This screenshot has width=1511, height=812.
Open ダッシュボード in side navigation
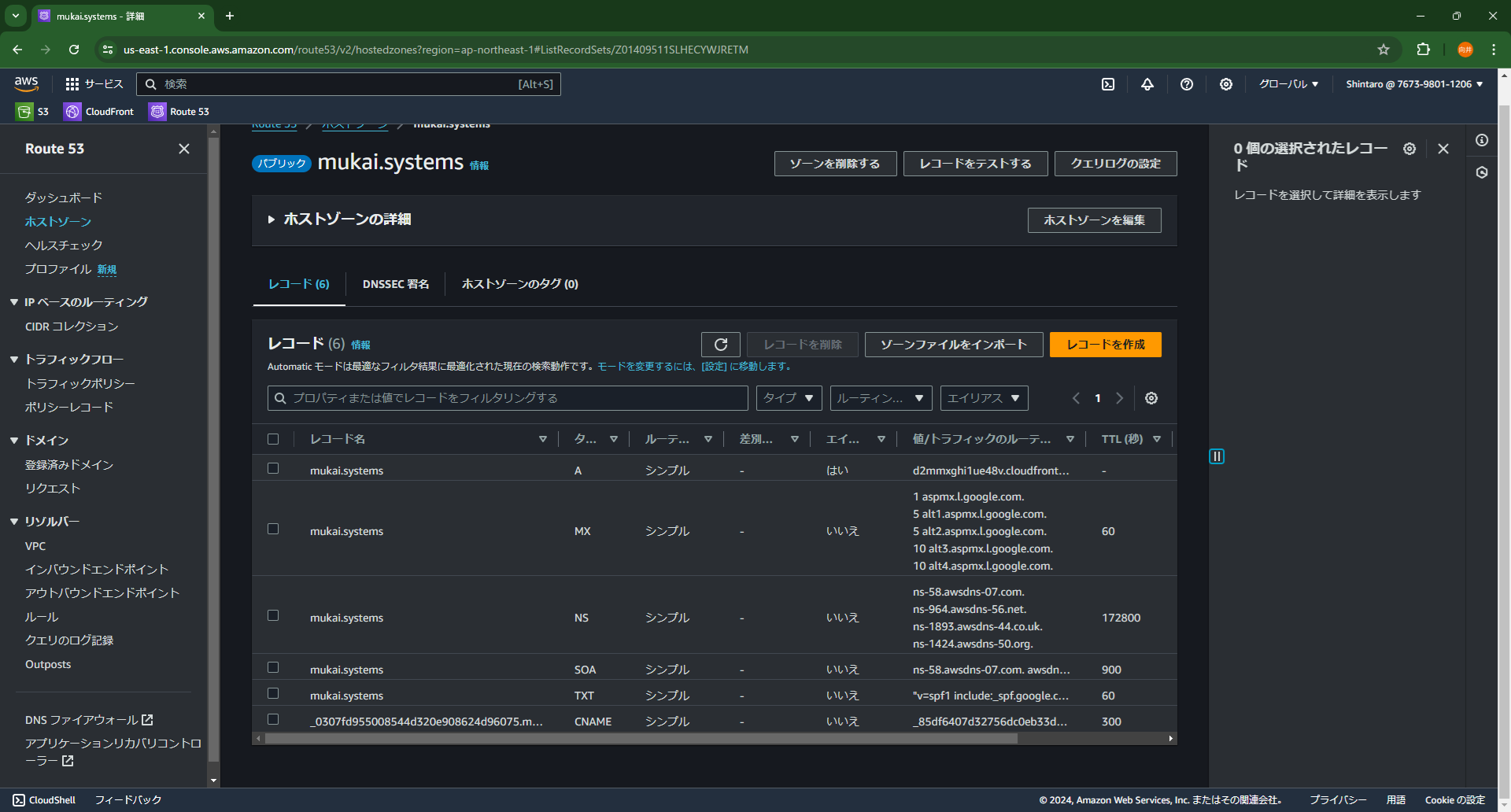[64, 197]
